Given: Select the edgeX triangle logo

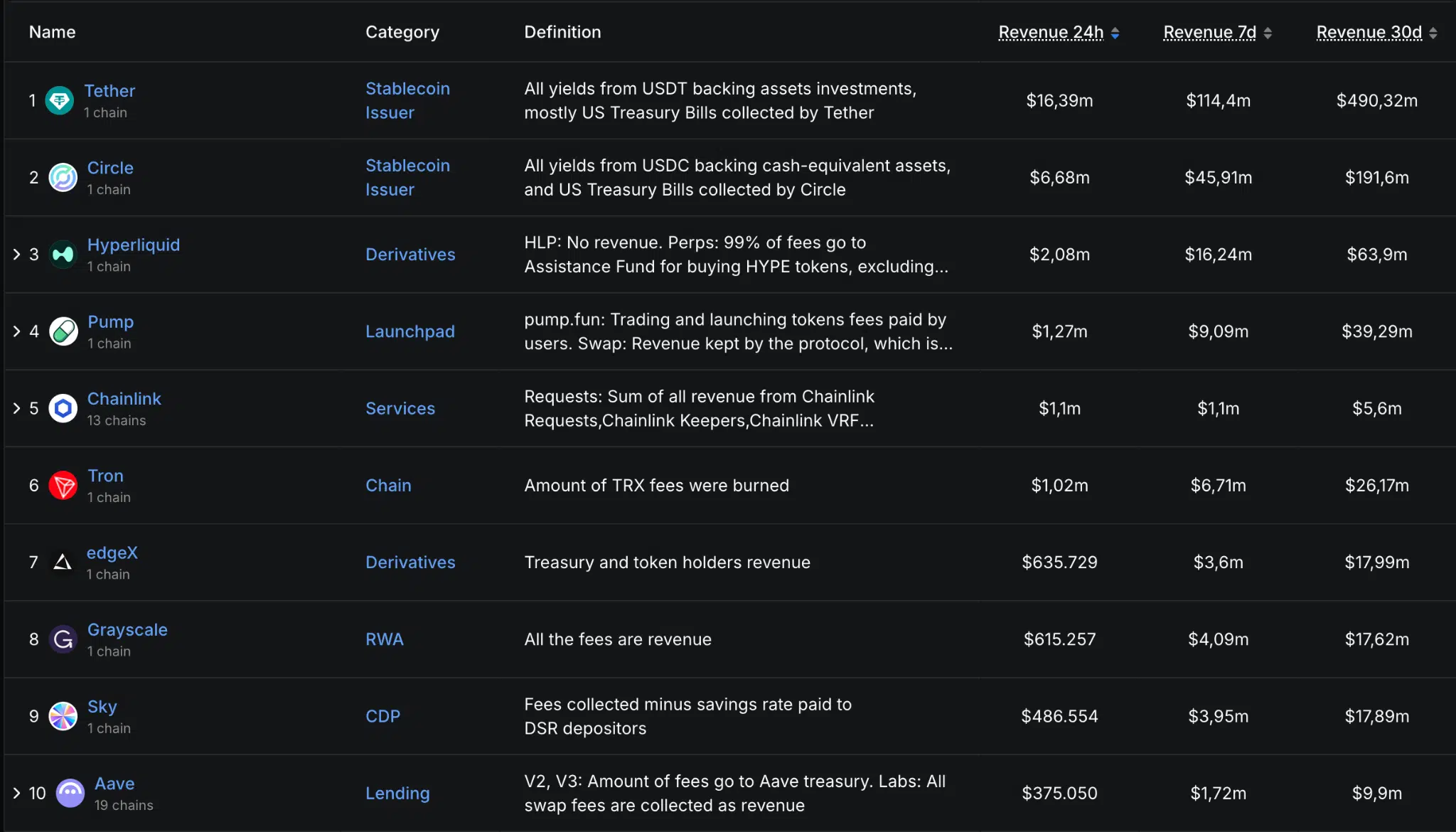Looking at the screenshot, I should [63, 562].
